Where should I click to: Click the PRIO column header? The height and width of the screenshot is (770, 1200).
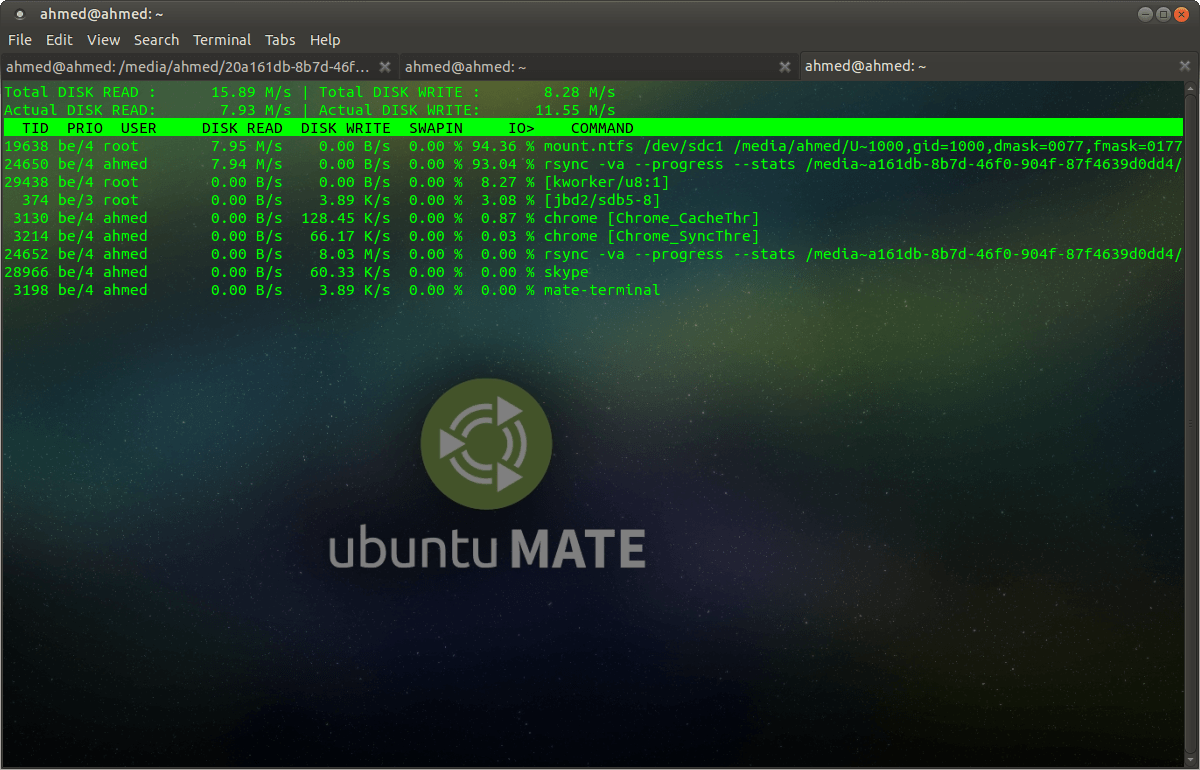point(85,128)
